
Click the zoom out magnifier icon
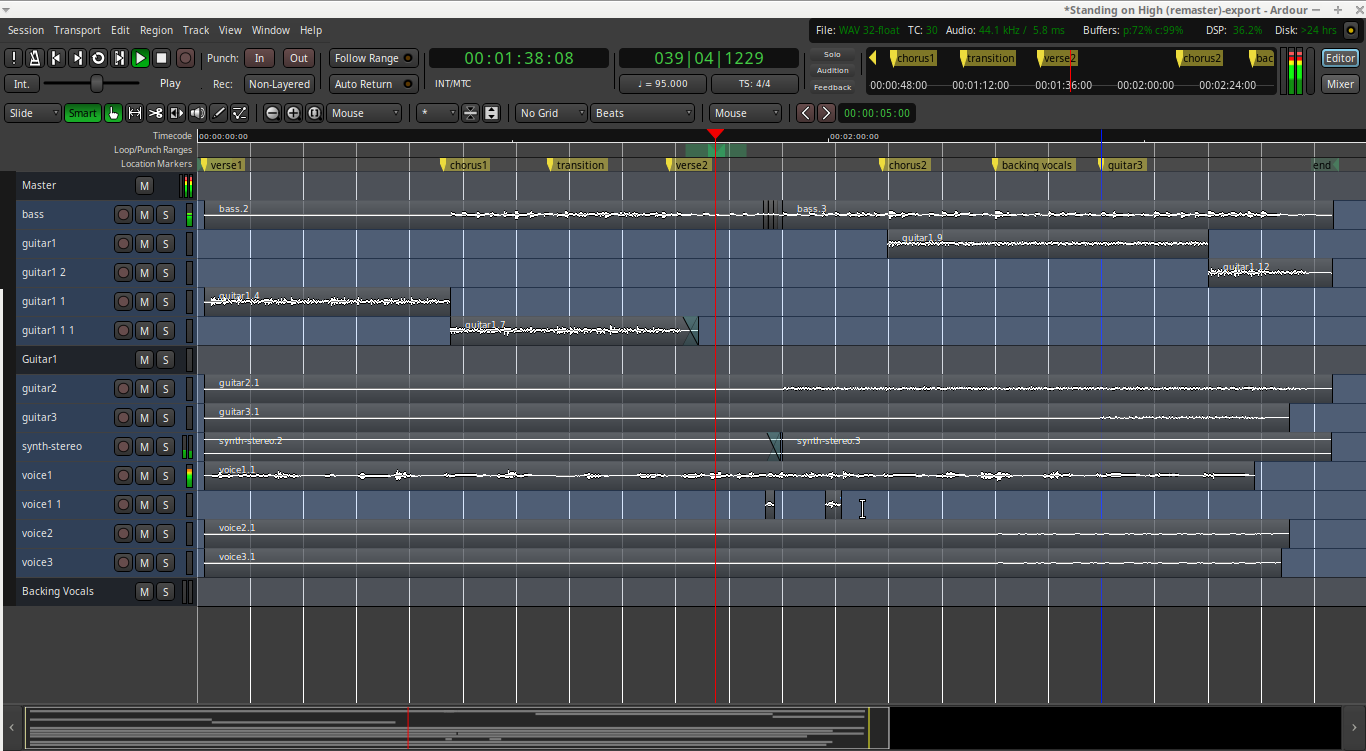272,113
